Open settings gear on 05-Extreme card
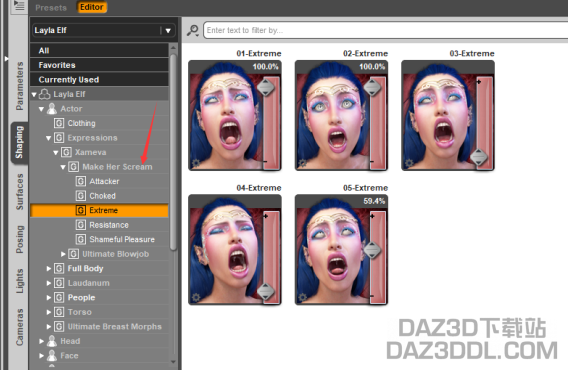This screenshot has width=568, height=370. 302,298
